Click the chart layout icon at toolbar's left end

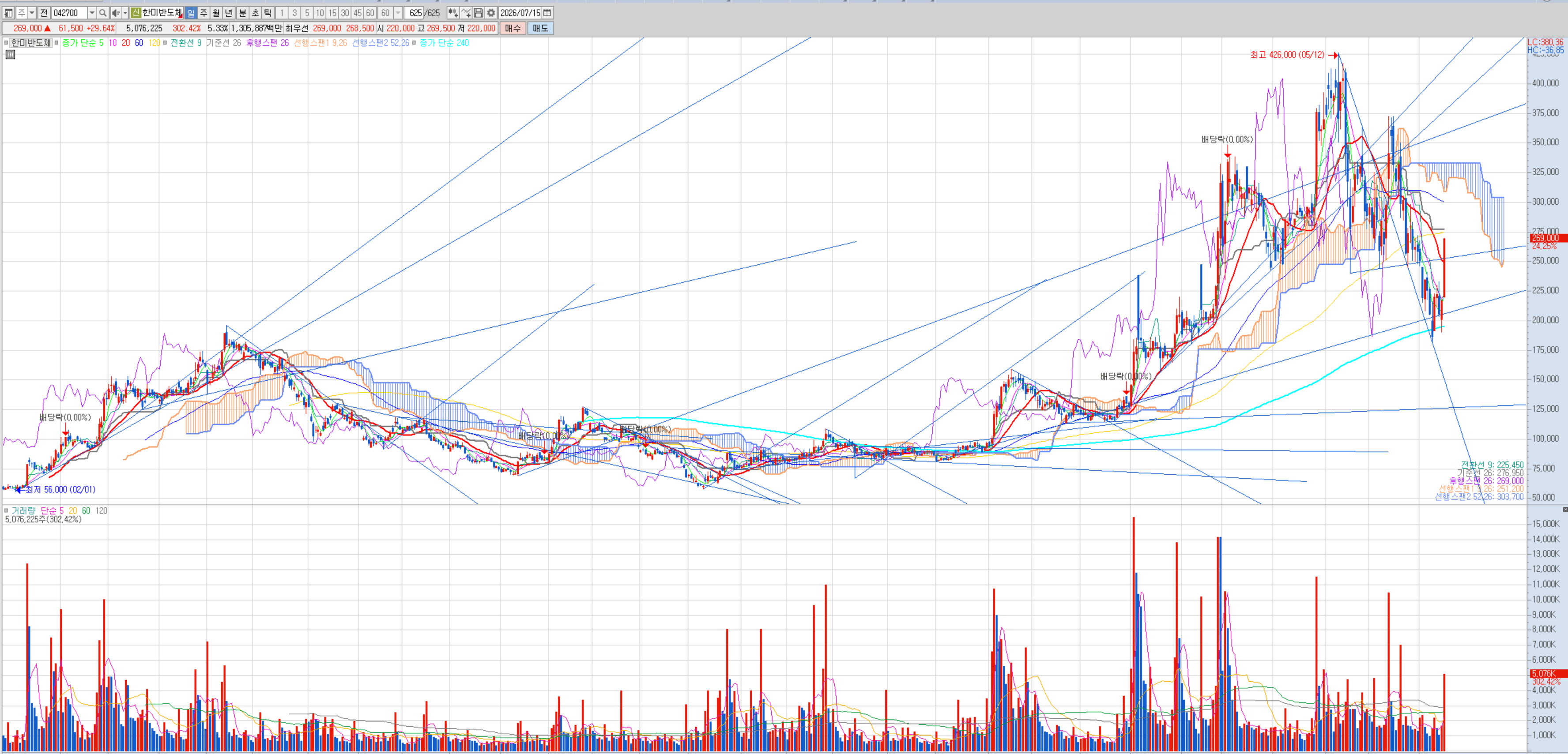tap(8, 13)
